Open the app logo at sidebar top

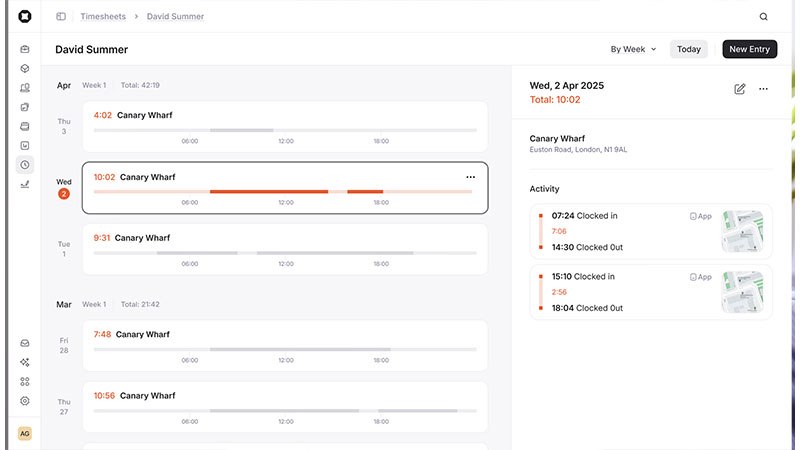[24, 16]
